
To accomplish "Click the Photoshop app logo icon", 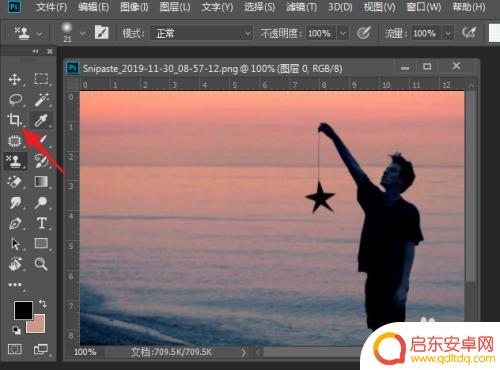I will point(14,6).
